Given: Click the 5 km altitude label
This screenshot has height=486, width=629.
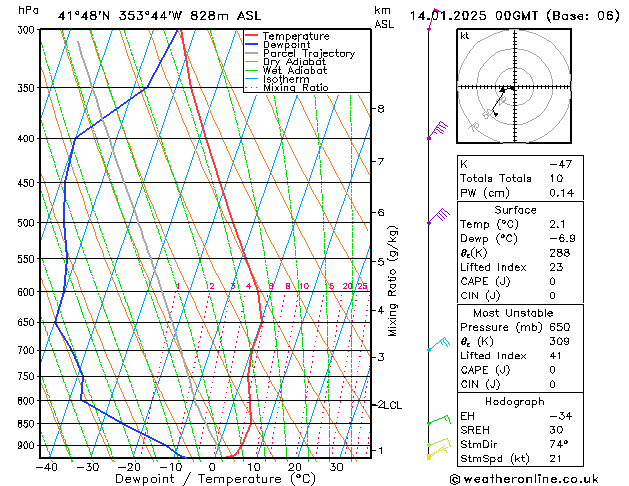Looking at the screenshot, I should pyautogui.click(x=381, y=262).
